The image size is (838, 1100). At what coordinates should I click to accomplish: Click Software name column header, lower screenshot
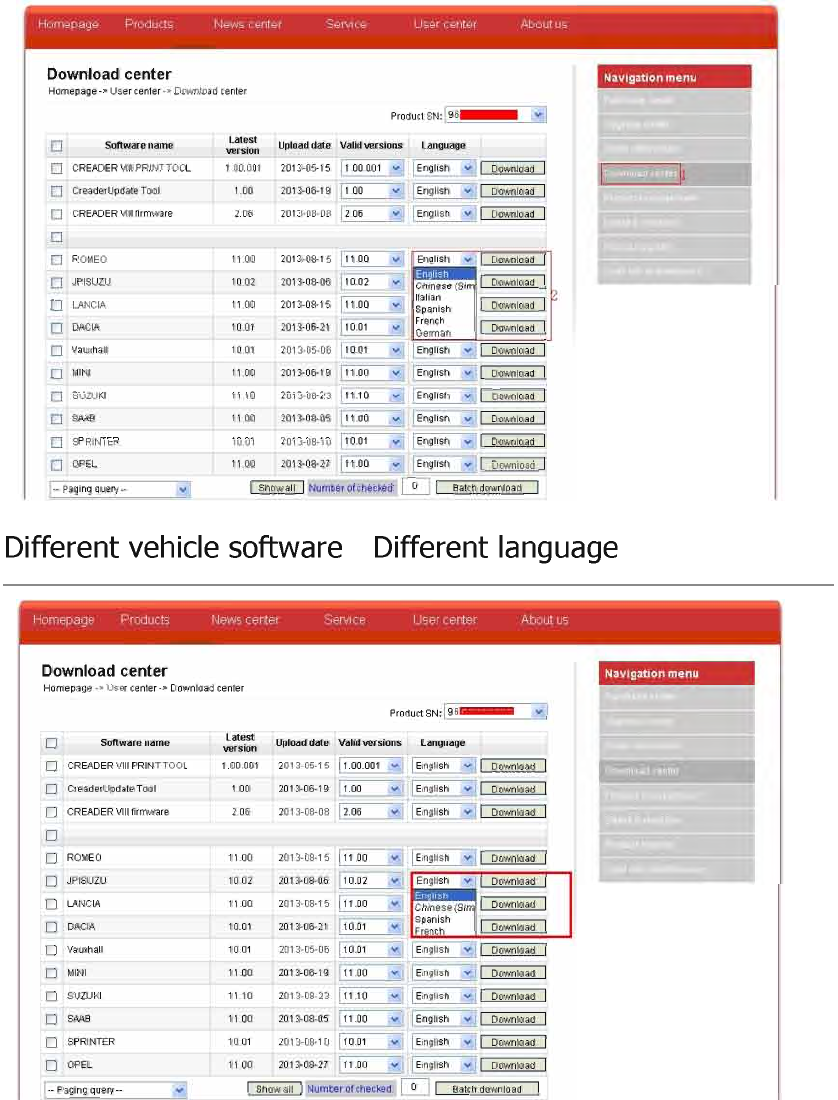point(135,743)
